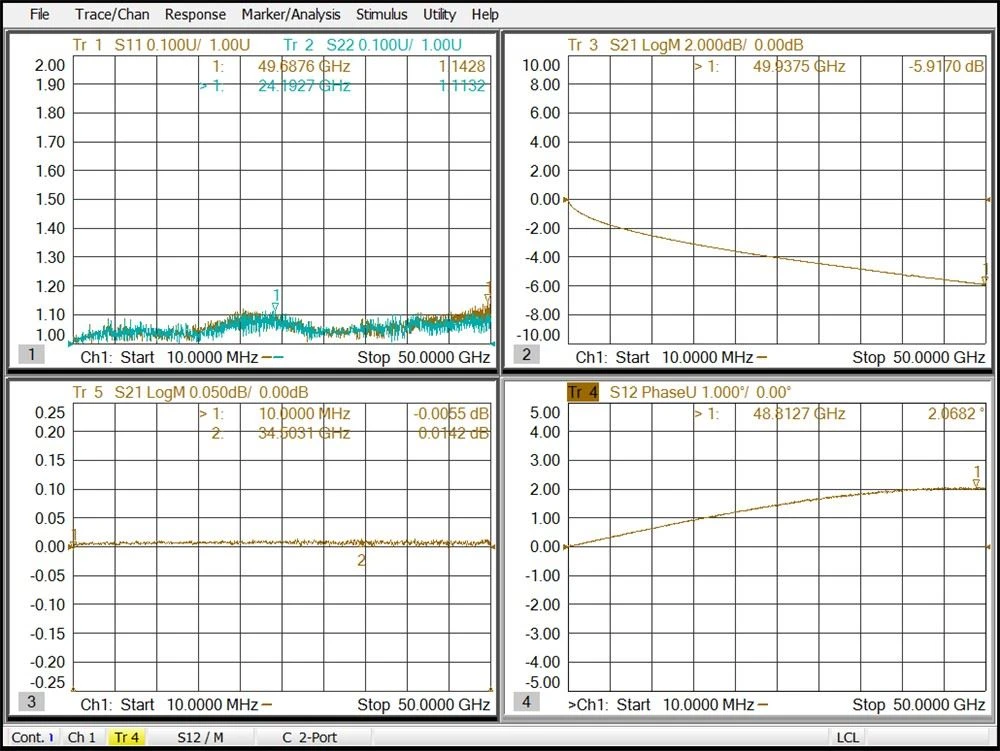Click the 2.0682° phase marker value
The image size is (1000, 751).
tap(955, 414)
